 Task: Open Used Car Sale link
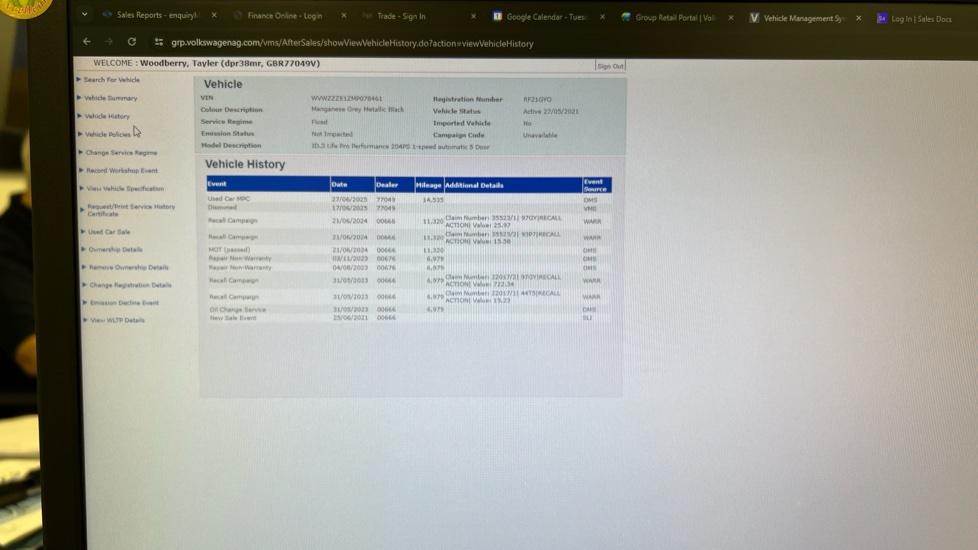109,231
